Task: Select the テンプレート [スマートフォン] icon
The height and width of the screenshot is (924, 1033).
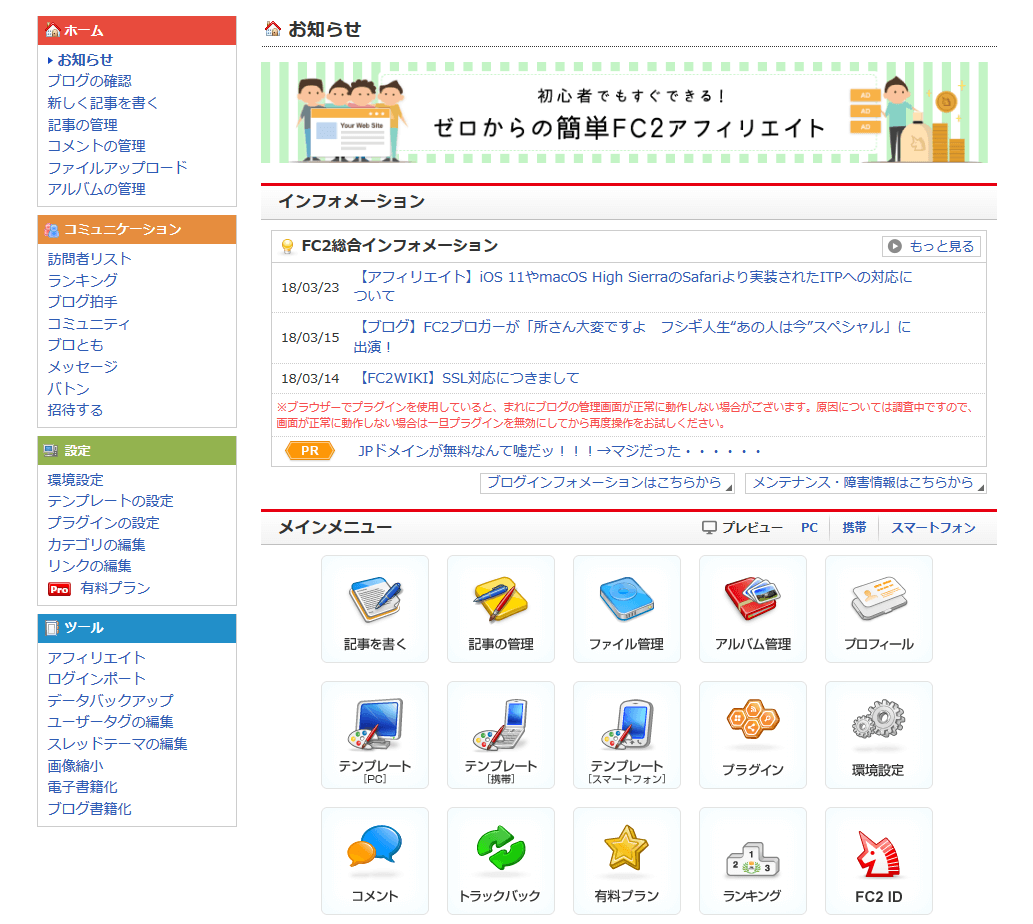Action: pyautogui.click(x=627, y=734)
